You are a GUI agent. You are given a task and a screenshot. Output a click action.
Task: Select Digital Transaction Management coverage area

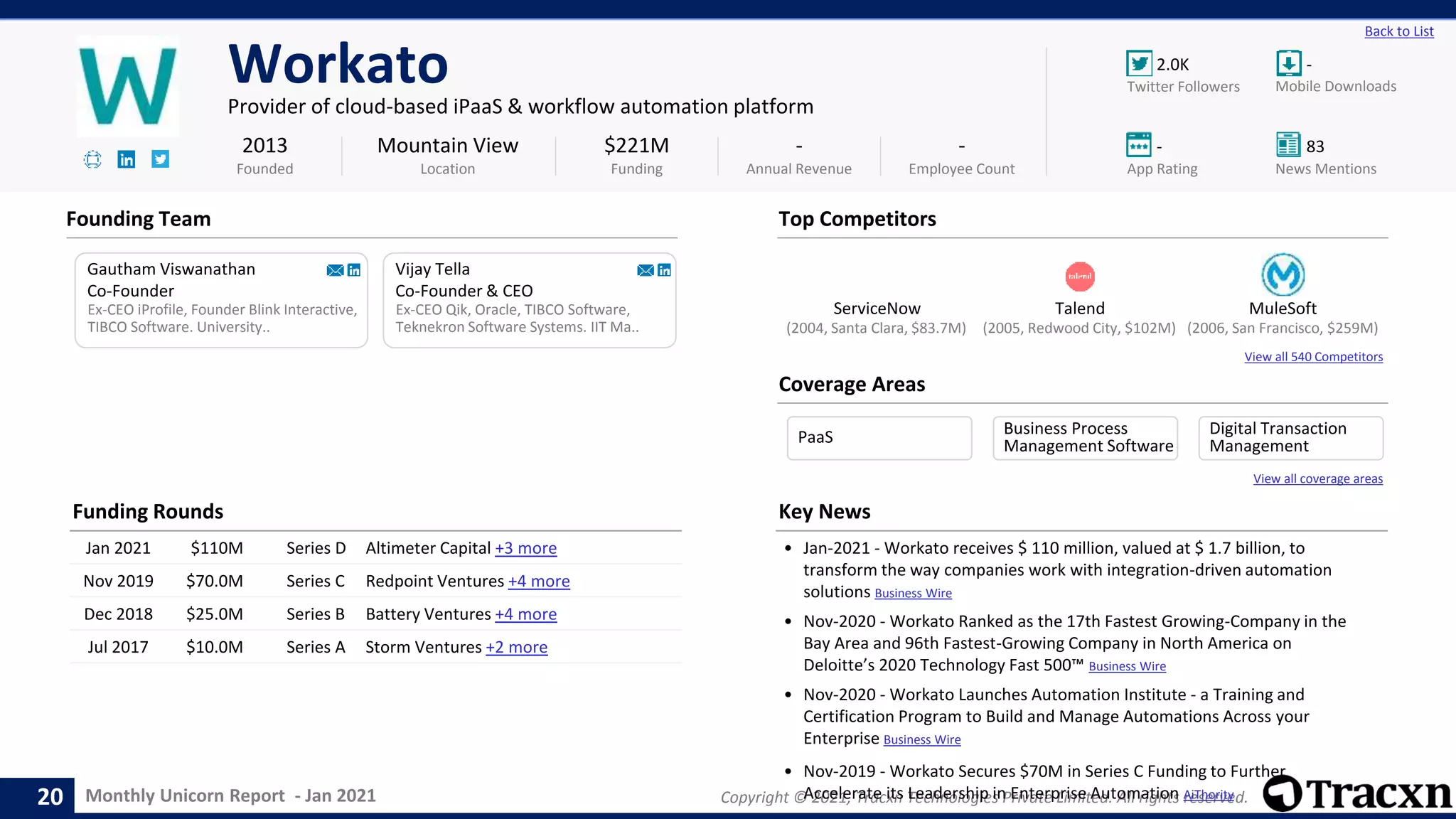(x=1291, y=438)
